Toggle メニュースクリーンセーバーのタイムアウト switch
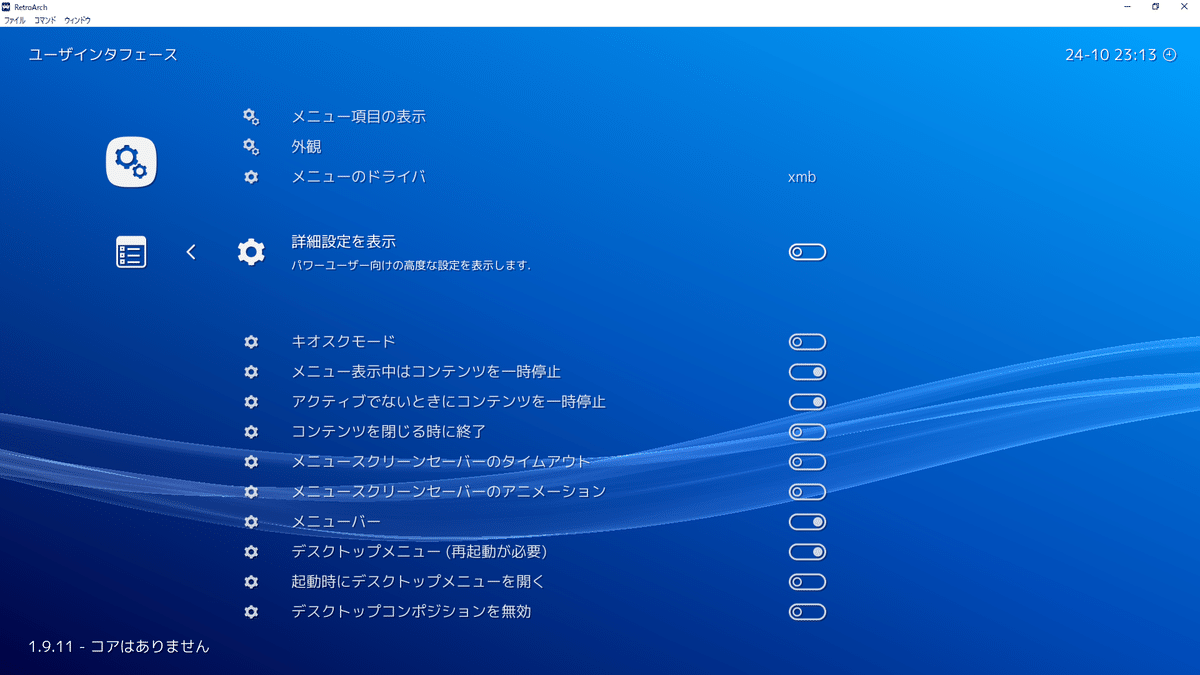1200x675 pixels. point(807,462)
